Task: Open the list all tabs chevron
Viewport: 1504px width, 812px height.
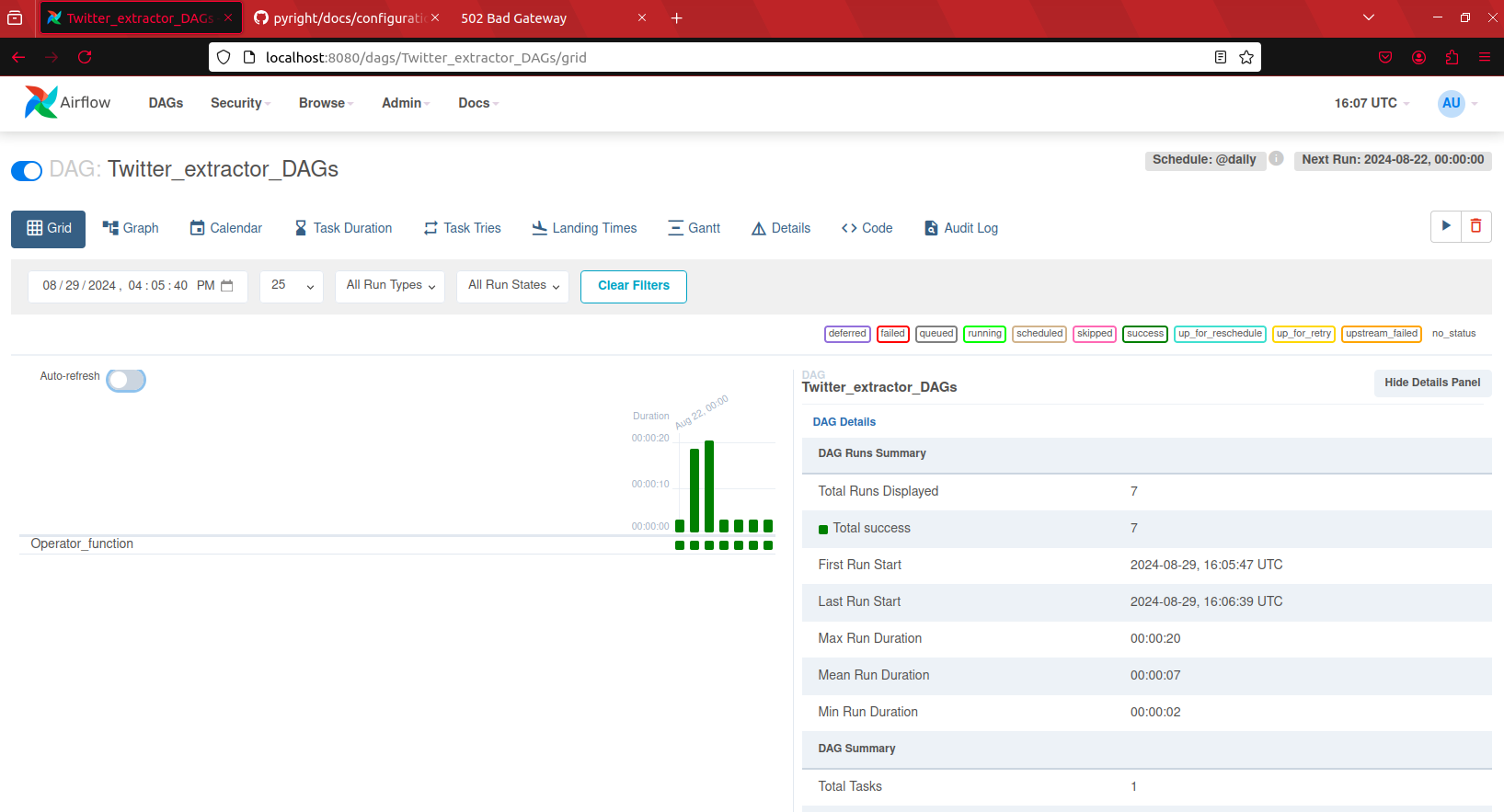Action: click(1369, 17)
